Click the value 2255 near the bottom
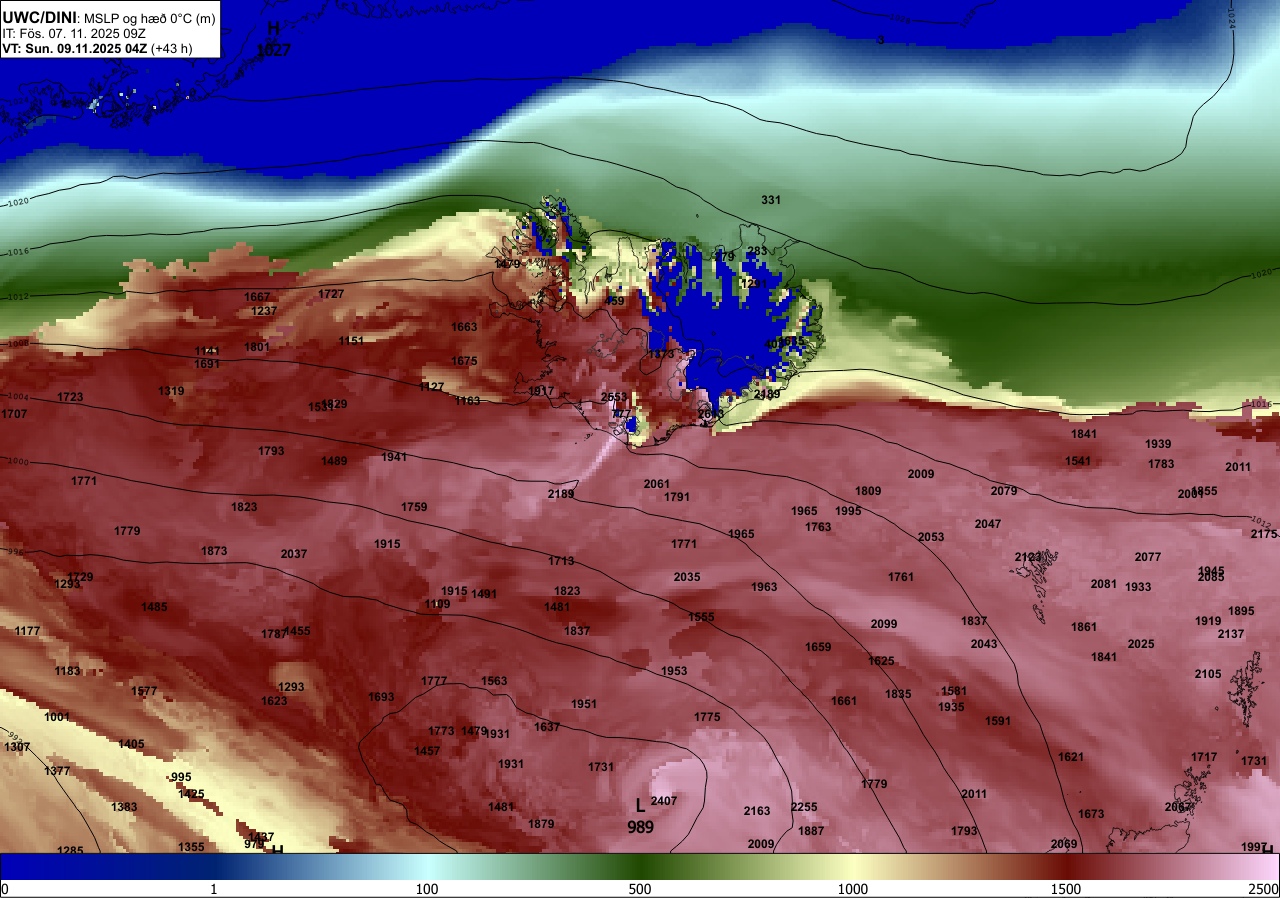Viewport: 1280px width, 898px height. (x=804, y=807)
